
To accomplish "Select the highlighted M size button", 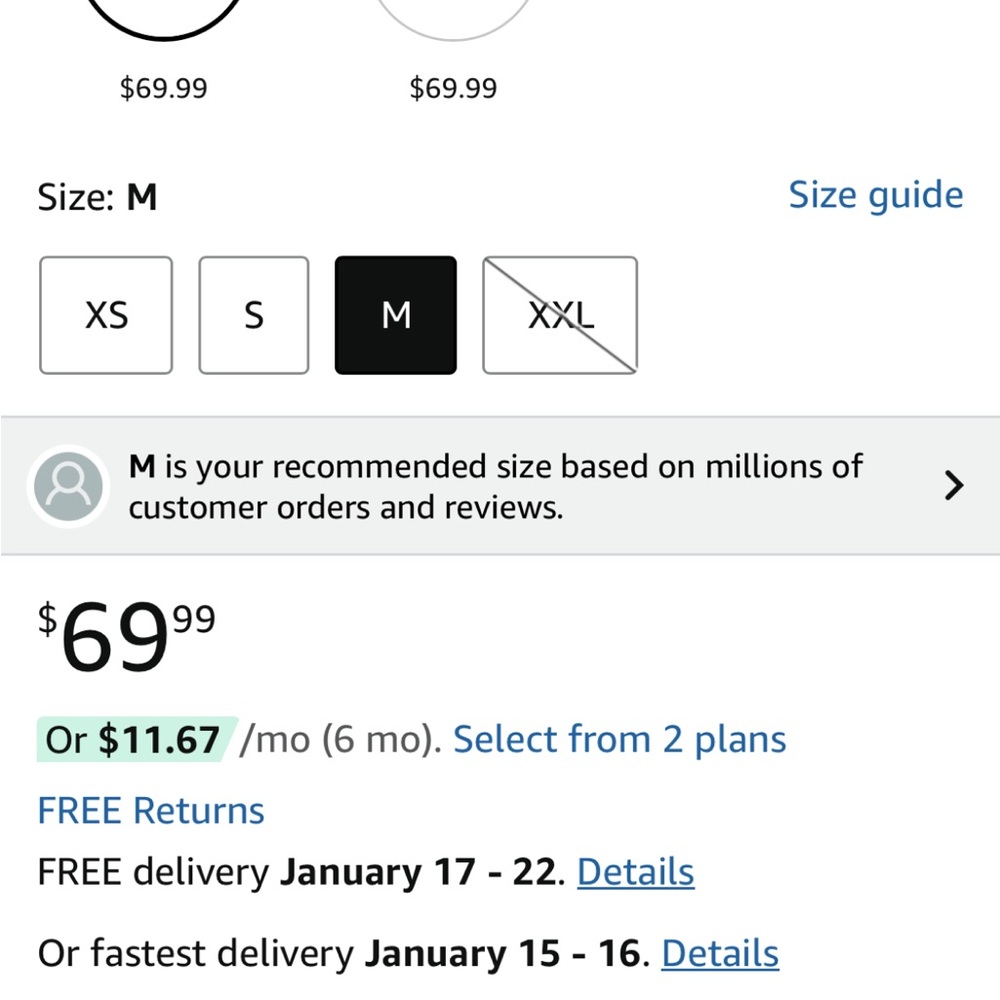I will click(396, 316).
